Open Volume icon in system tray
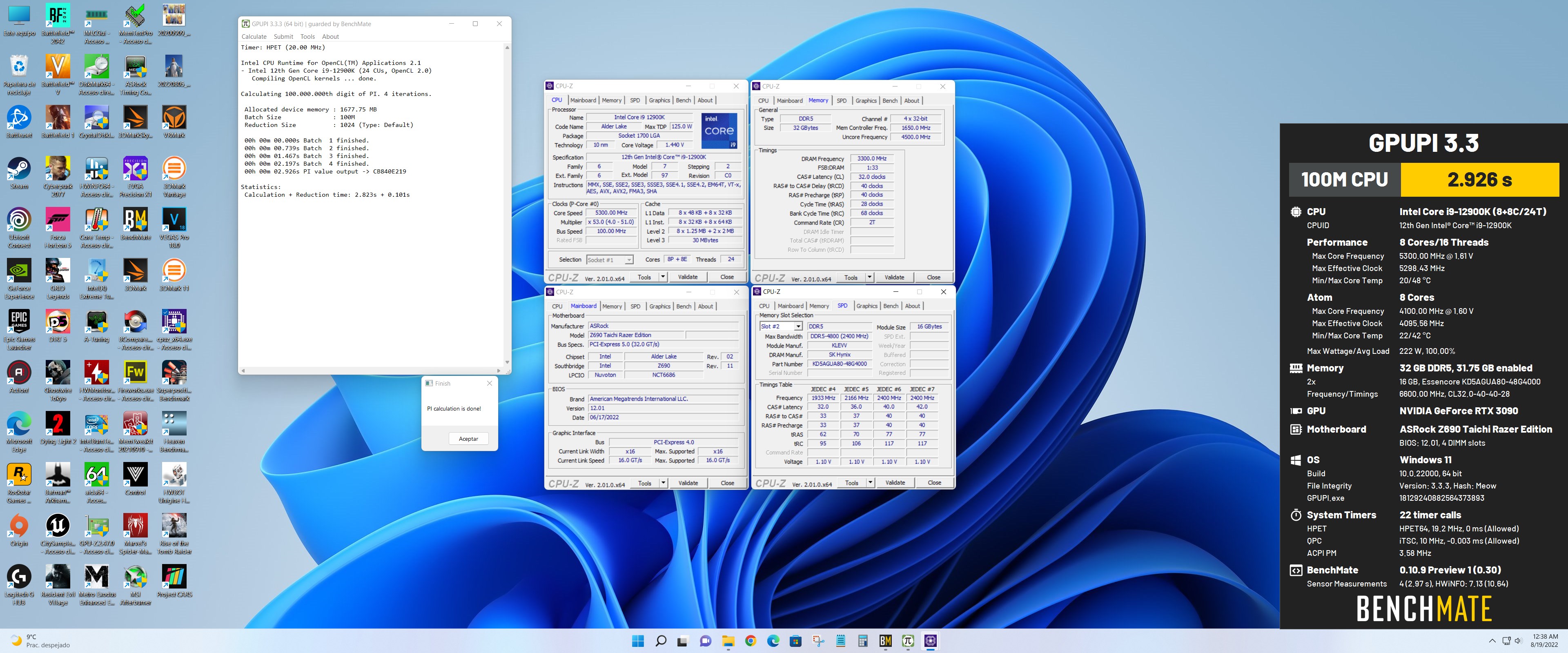The width and height of the screenshot is (1568, 653). coord(1517,641)
